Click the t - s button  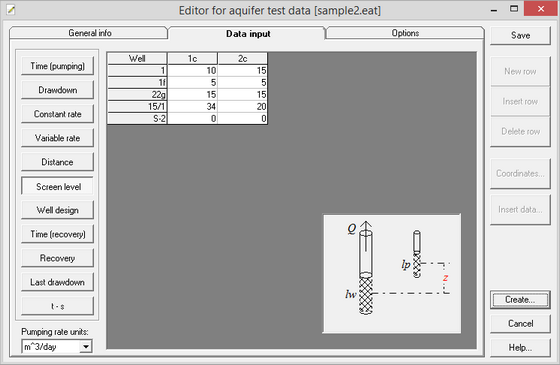(57, 306)
